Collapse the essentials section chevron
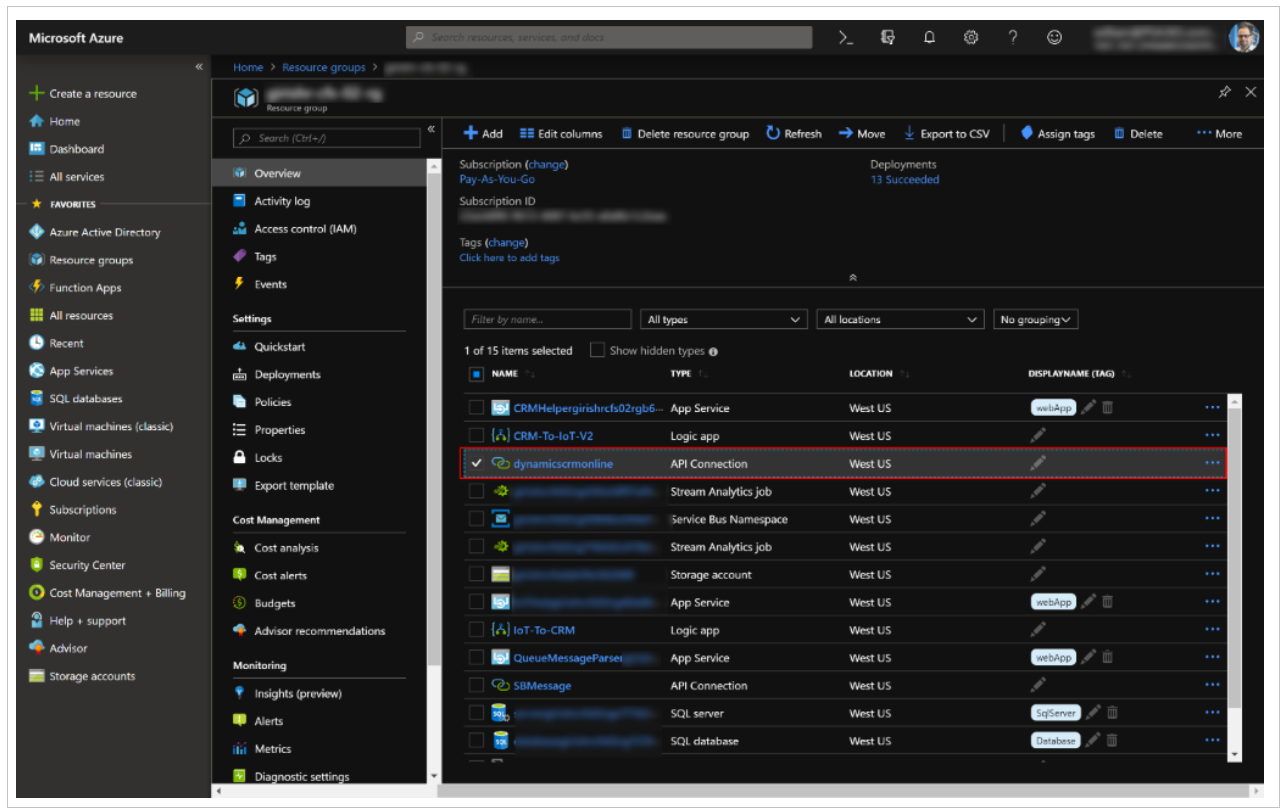1284x811 pixels. click(853, 277)
